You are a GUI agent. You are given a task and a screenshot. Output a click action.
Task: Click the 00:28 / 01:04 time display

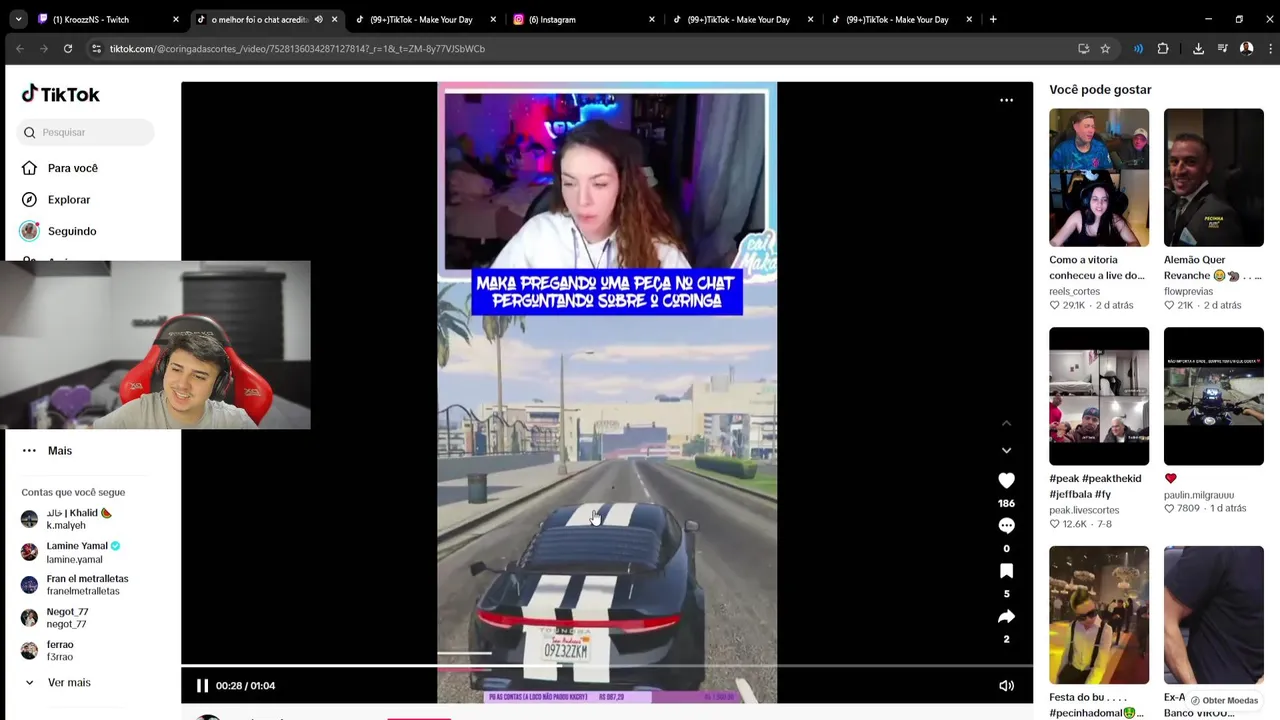coord(245,685)
